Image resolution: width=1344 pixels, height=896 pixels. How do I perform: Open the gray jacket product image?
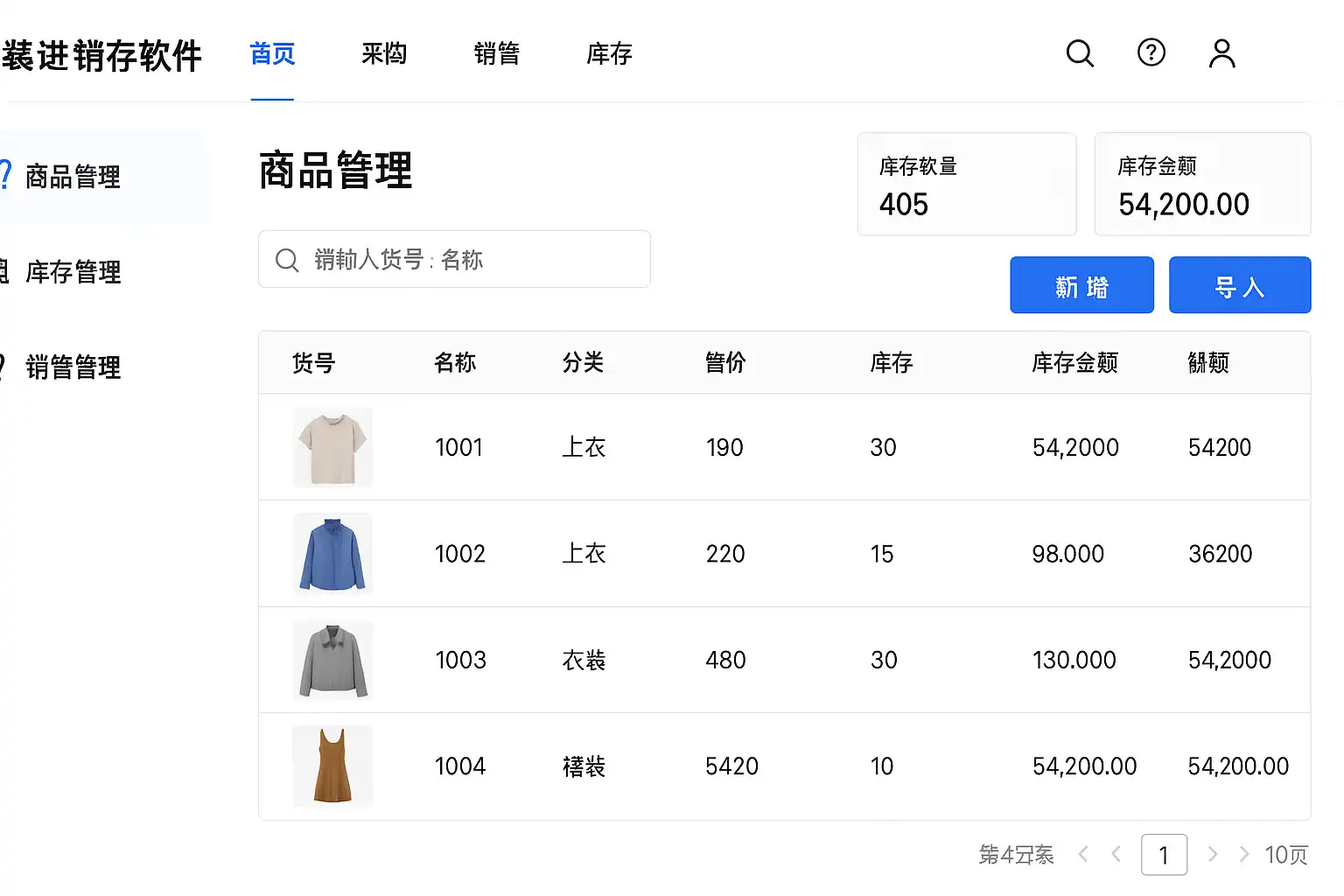tap(332, 660)
